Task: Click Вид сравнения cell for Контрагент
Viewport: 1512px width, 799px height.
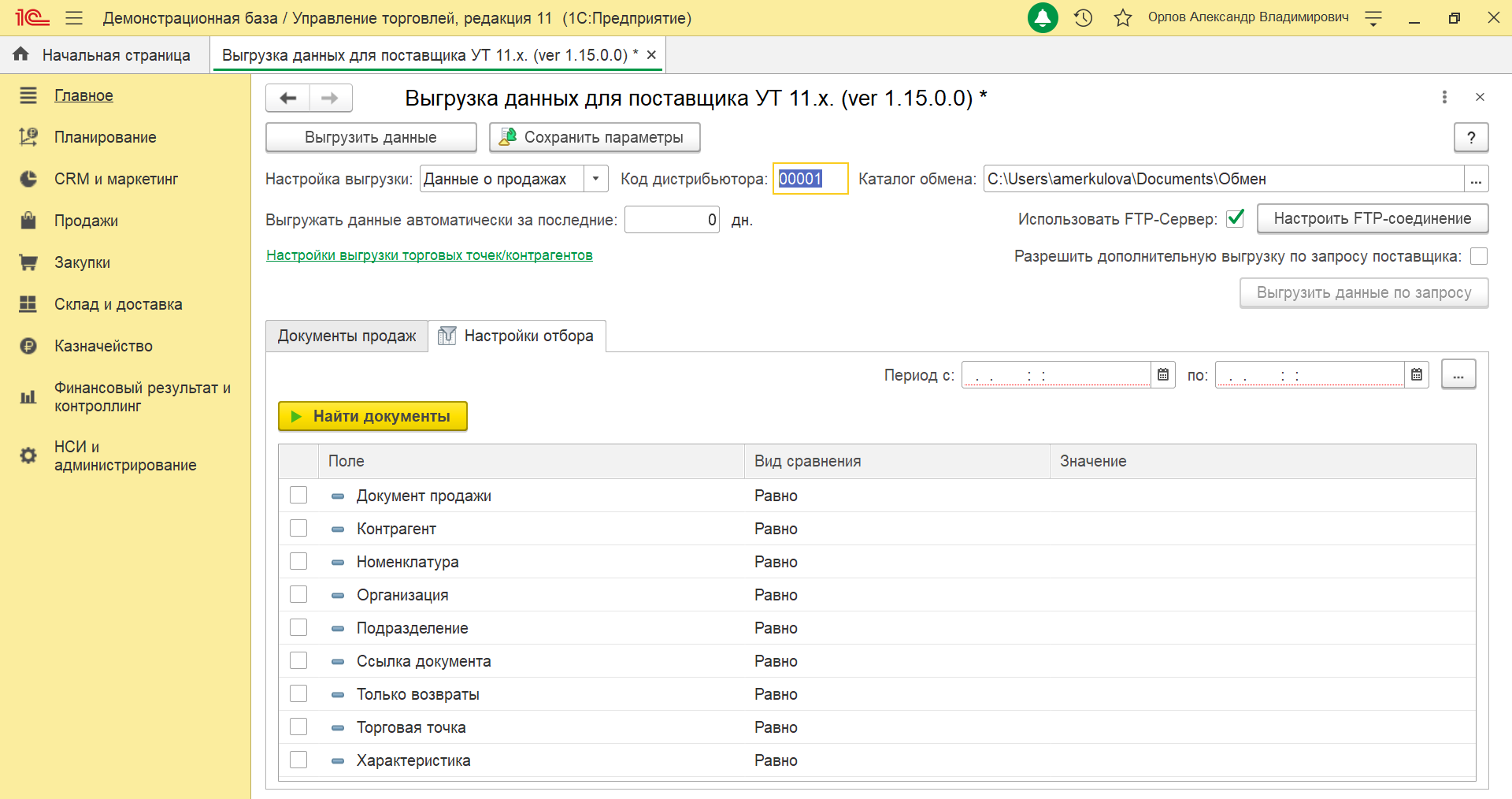Action: [897, 529]
